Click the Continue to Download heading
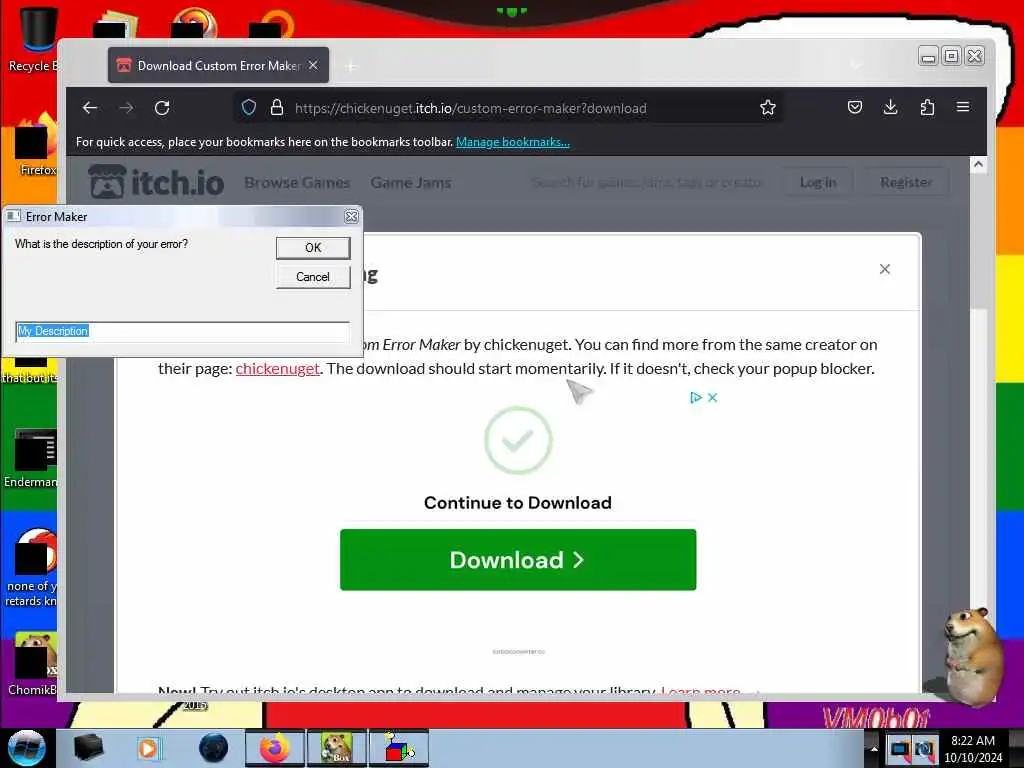Screen dimensions: 1024x768 (518, 503)
